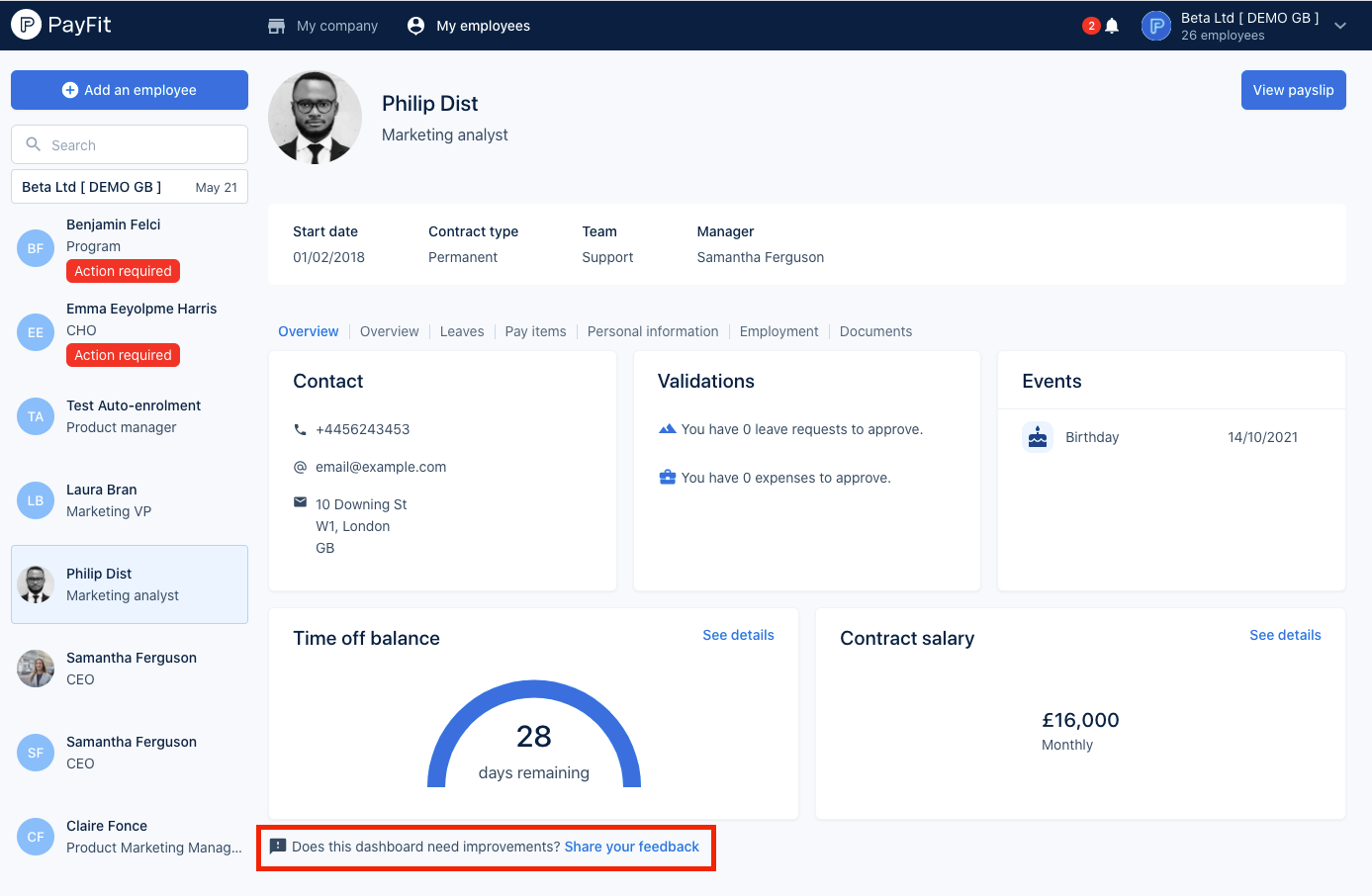
Task: Click the BF avatar circle
Action: tap(36, 248)
